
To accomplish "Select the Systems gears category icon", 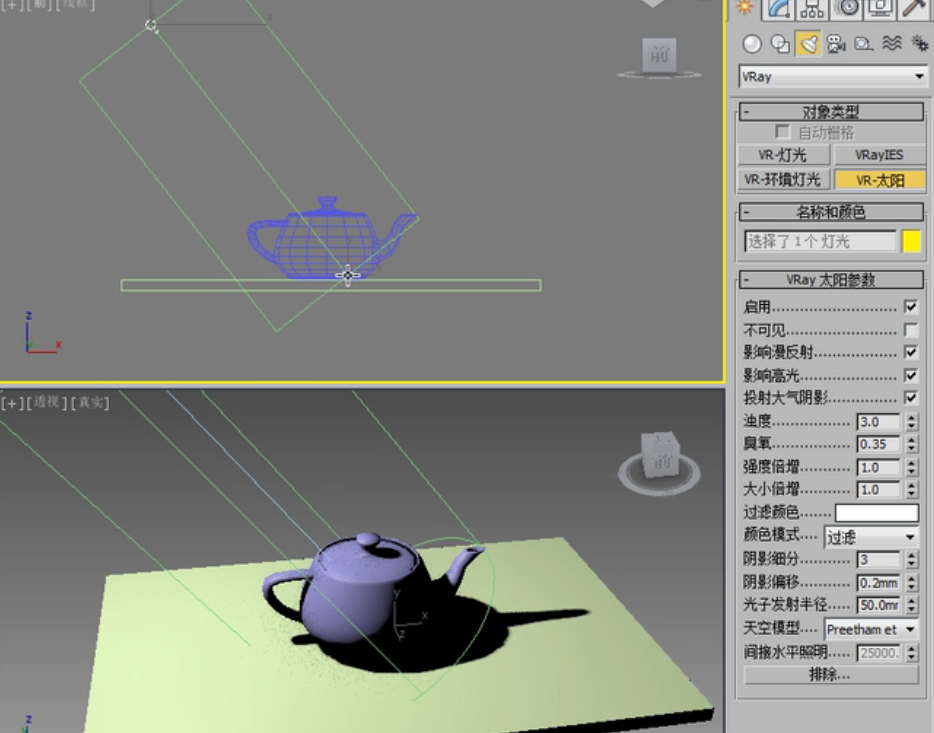I will click(x=919, y=43).
